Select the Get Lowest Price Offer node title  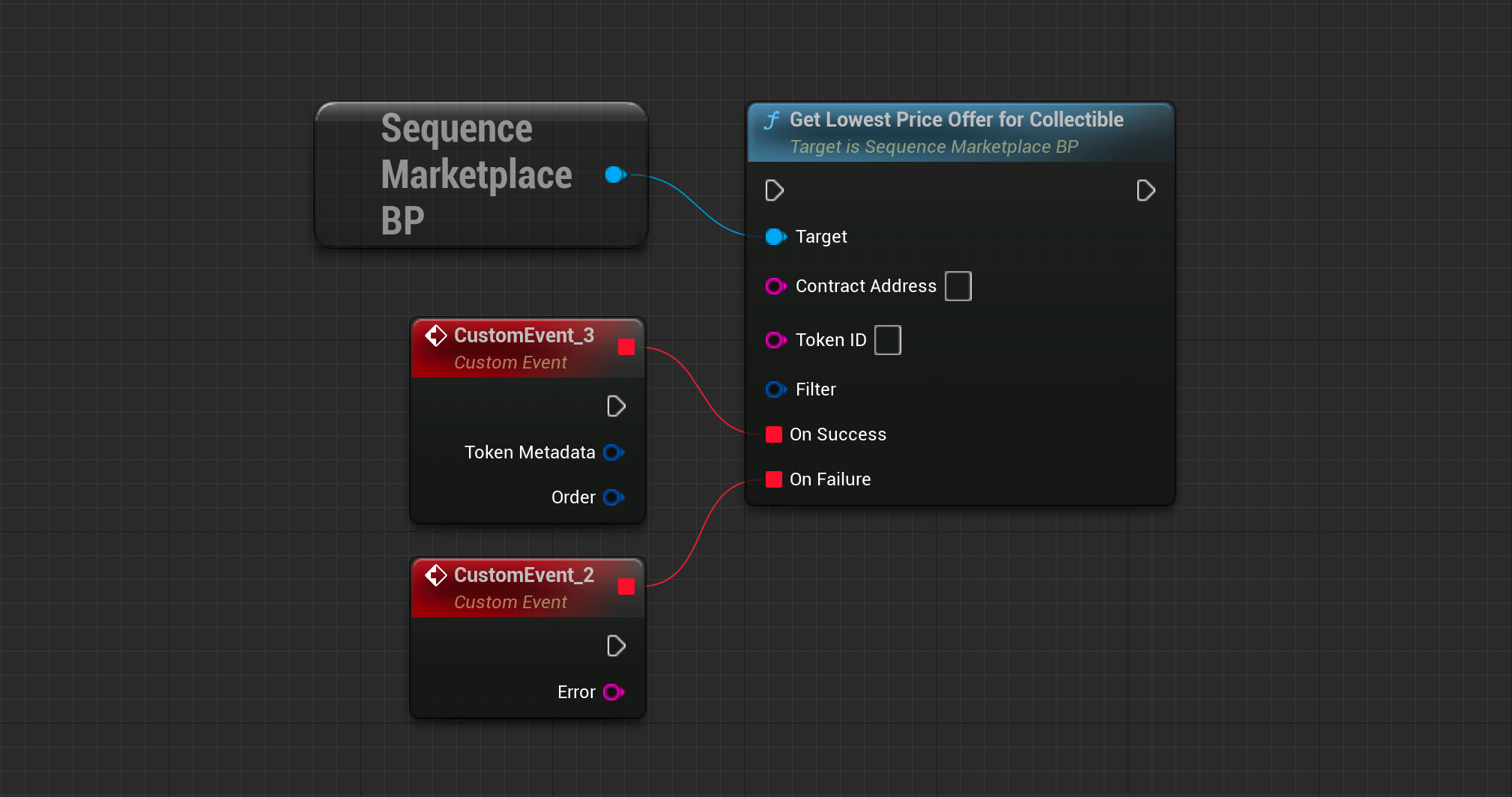956,120
